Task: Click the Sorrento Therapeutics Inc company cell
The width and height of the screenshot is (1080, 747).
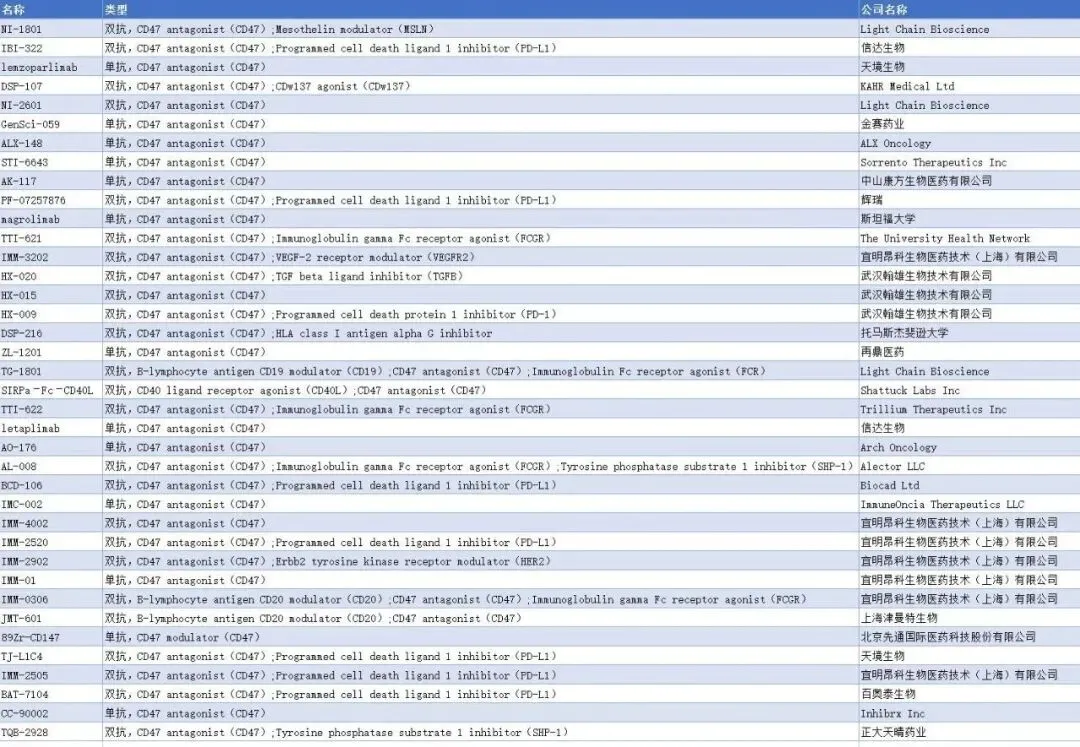Action: (x=969, y=162)
